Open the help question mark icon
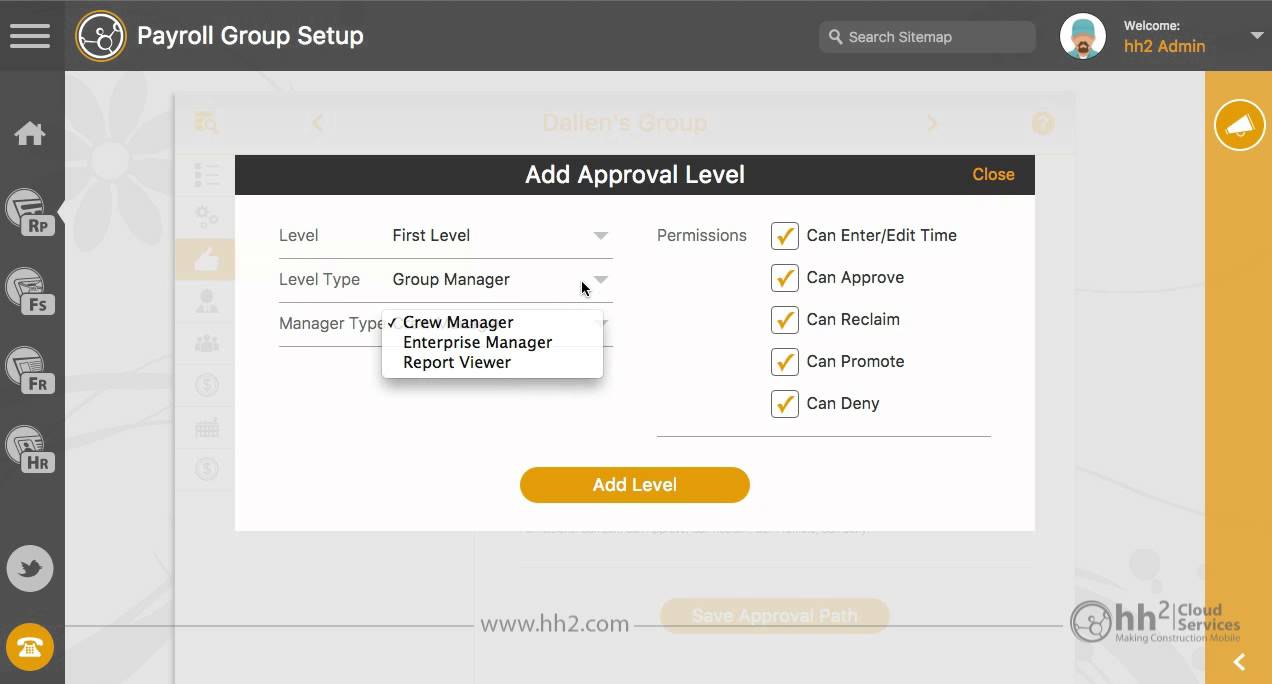This screenshot has width=1272, height=684. [x=1043, y=123]
